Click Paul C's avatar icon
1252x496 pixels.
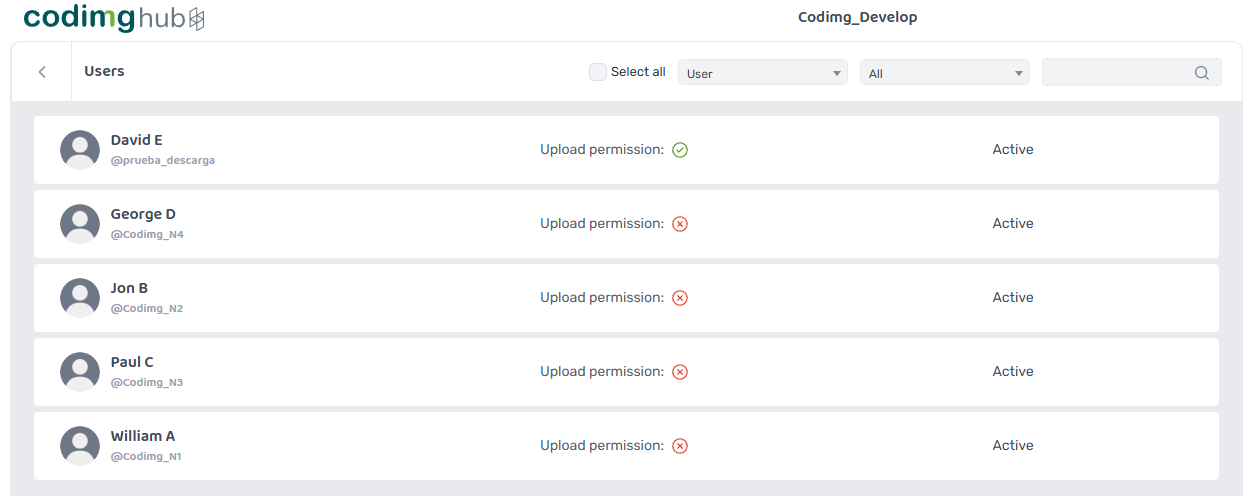80,372
